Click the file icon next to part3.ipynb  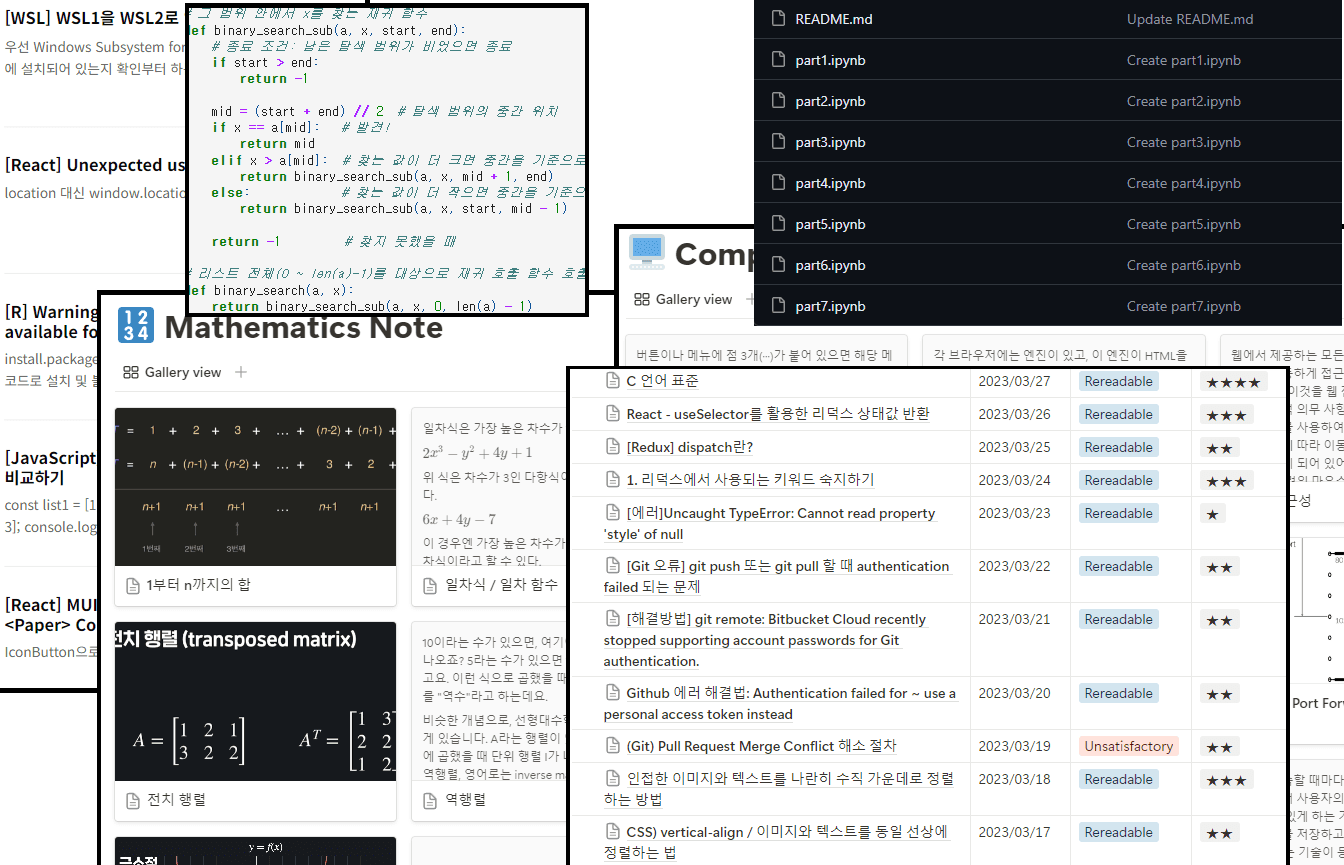click(778, 142)
